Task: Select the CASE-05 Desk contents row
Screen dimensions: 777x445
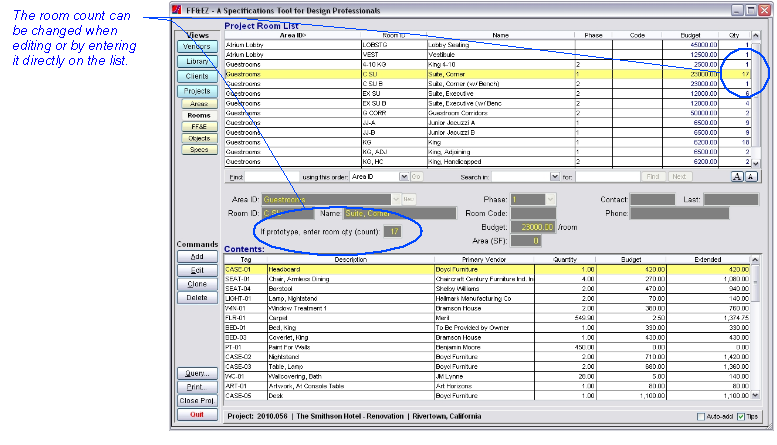Action: tap(488, 396)
